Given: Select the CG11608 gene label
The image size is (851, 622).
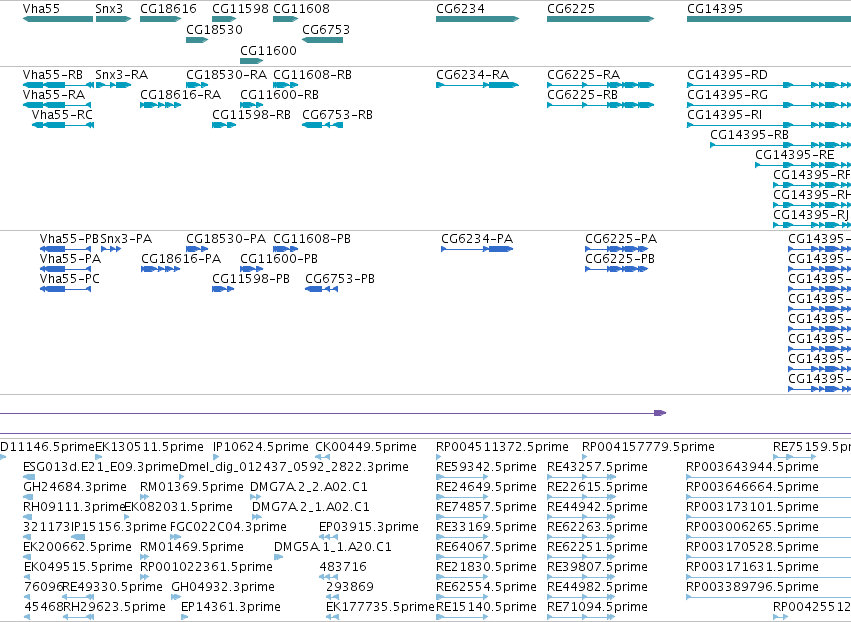Looking at the screenshot, I should click(301, 9).
